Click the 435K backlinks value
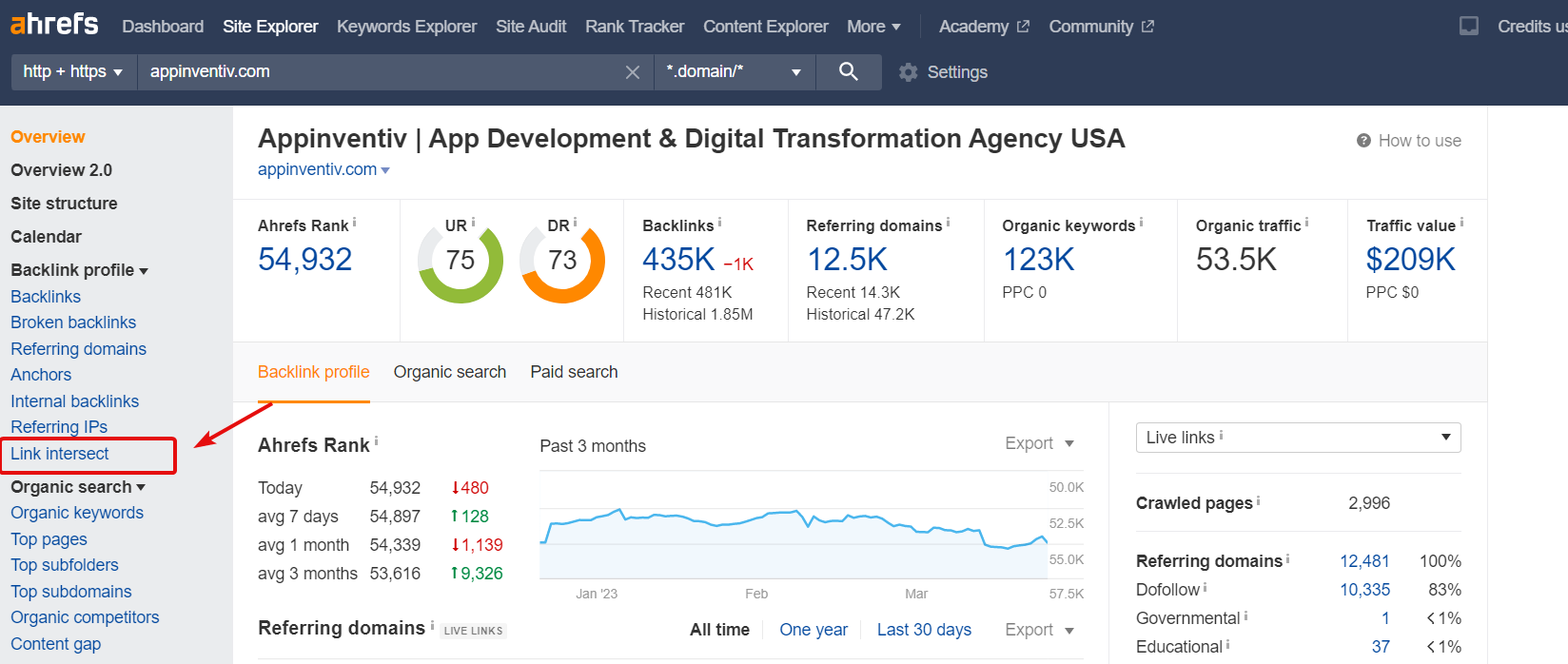The height and width of the screenshot is (664, 1568). [678, 259]
